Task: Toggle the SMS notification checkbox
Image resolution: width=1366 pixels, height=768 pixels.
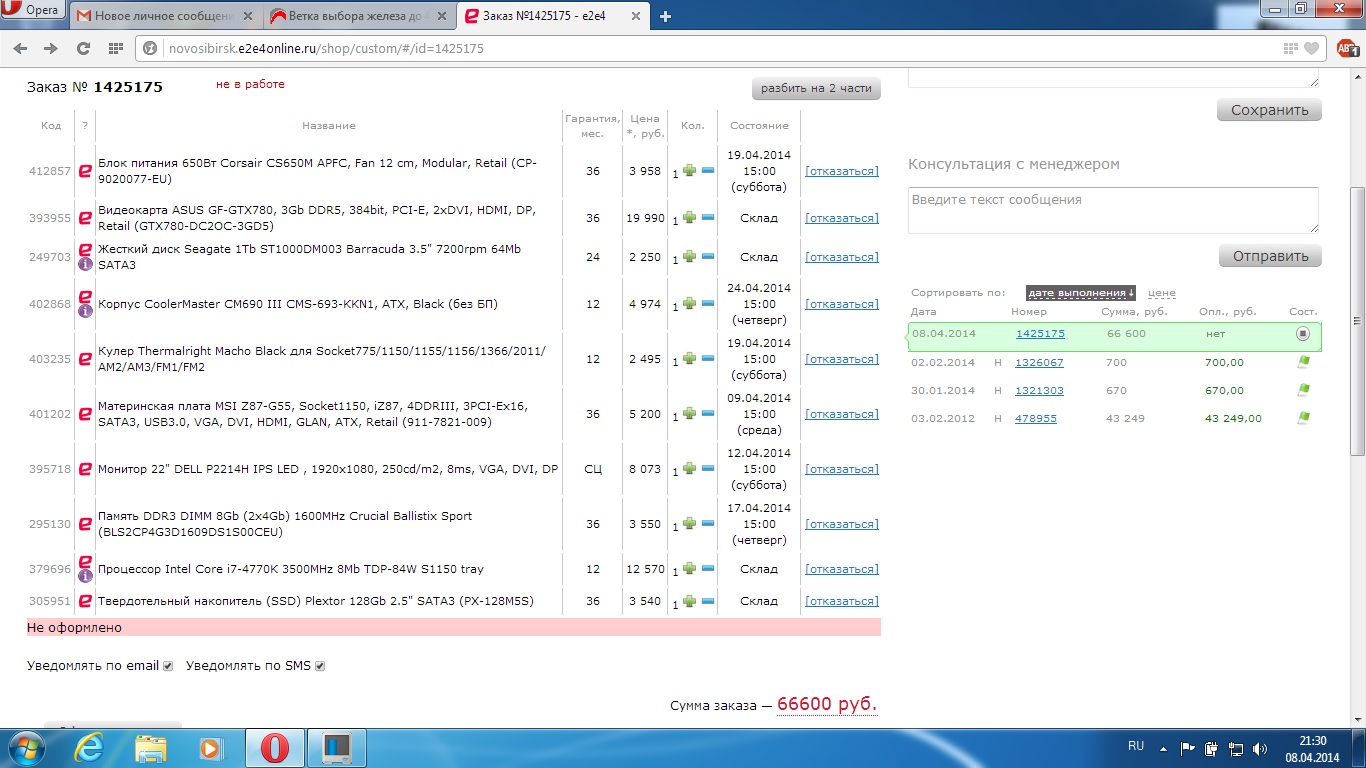Action: pyautogui.click(x=320, y=666)
